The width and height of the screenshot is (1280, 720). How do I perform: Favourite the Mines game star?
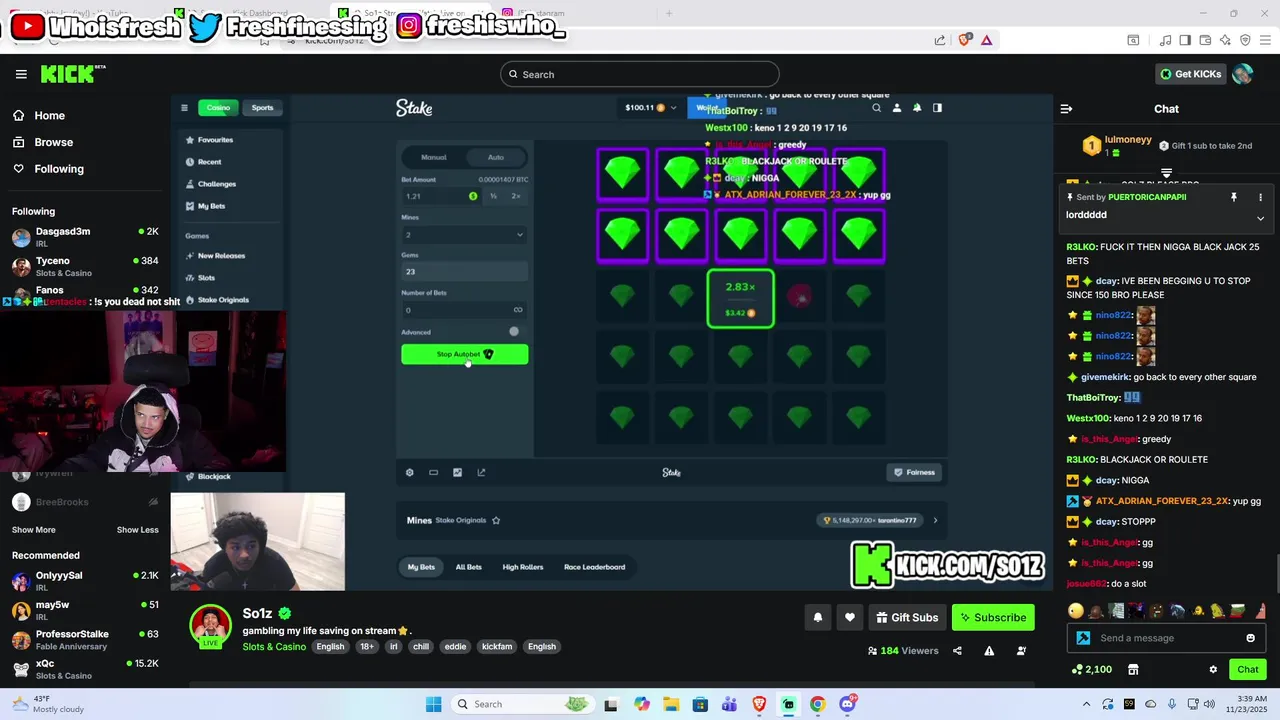click(x=496, y=520)
